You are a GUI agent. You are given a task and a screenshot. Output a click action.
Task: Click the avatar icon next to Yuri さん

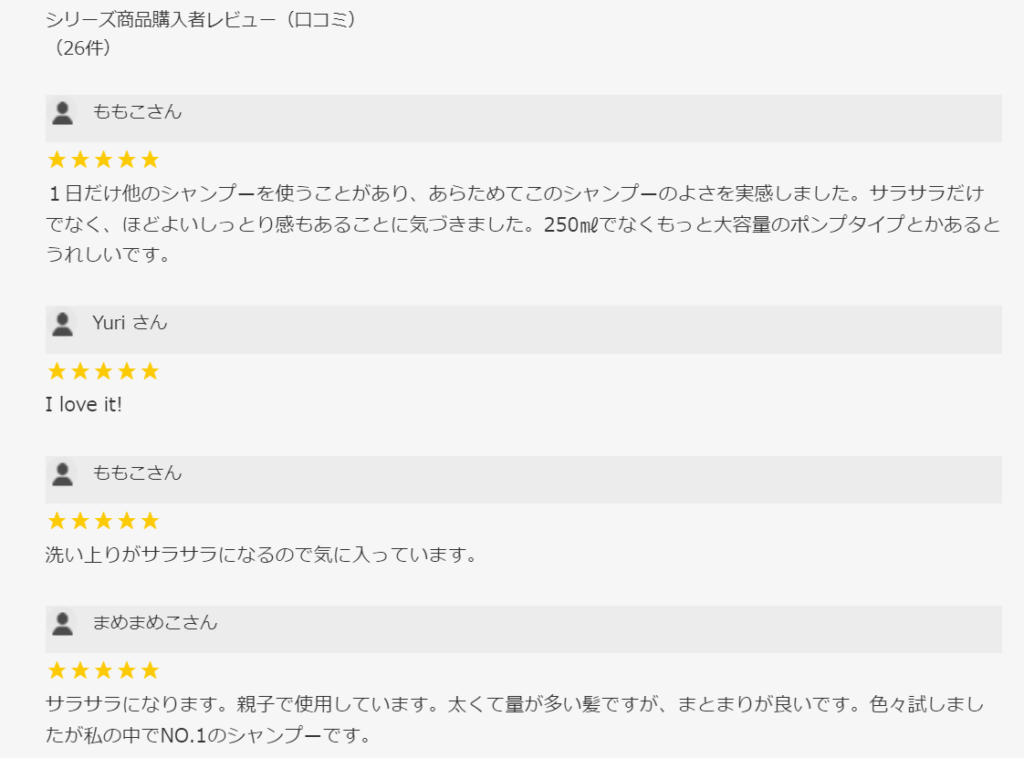(x=62, y=324)
